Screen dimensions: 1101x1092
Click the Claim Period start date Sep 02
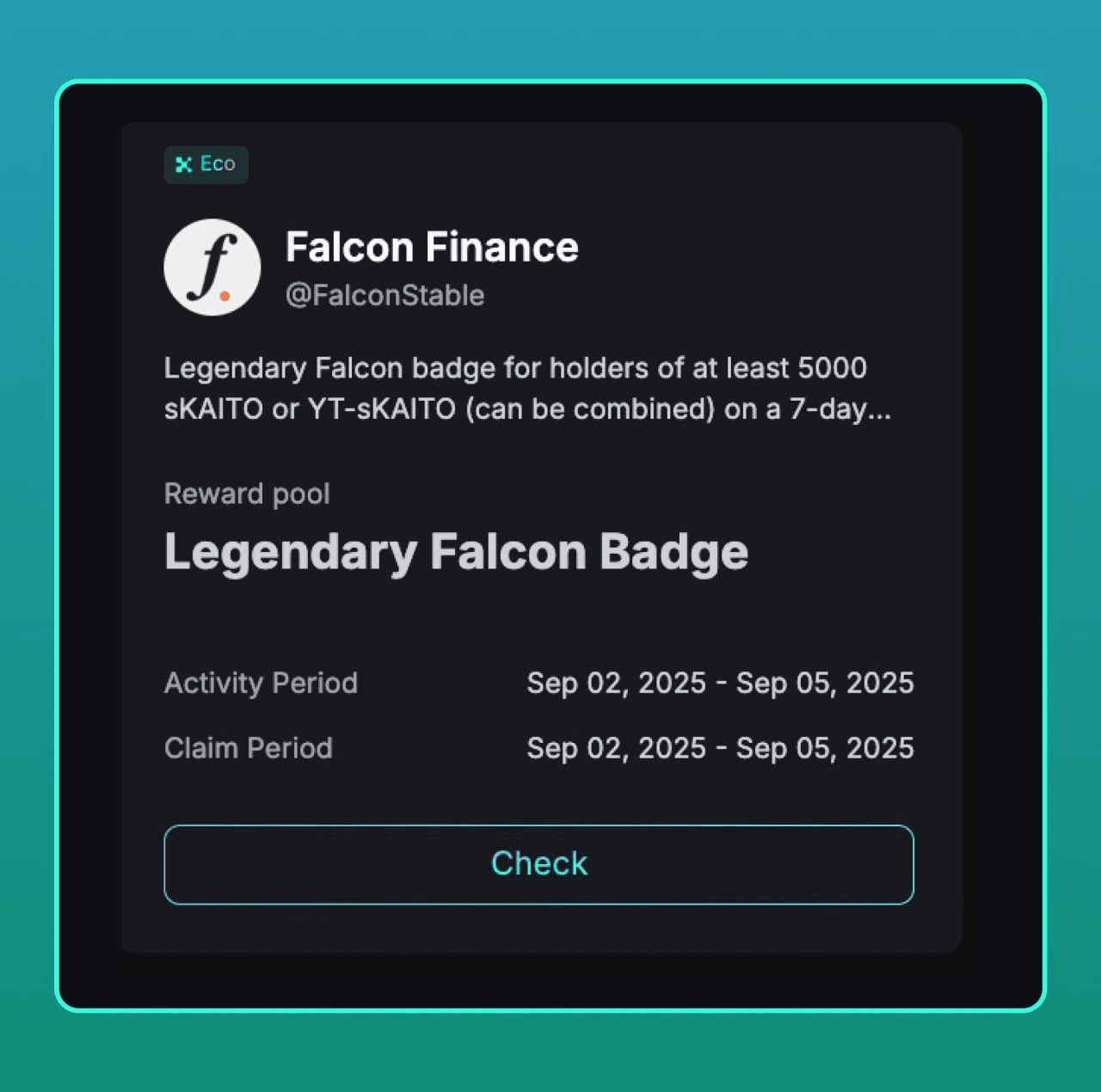tap(616, 748)
